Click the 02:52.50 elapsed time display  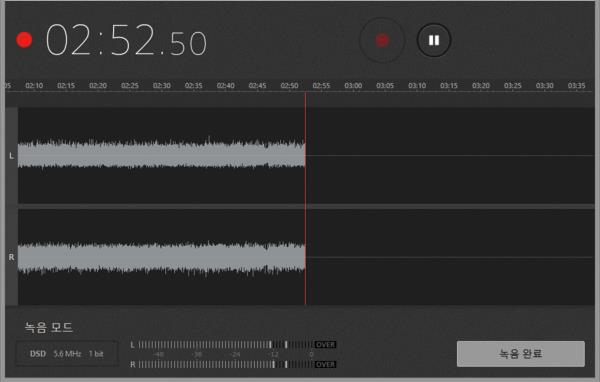pyautogui.click(x=127, y=40)
